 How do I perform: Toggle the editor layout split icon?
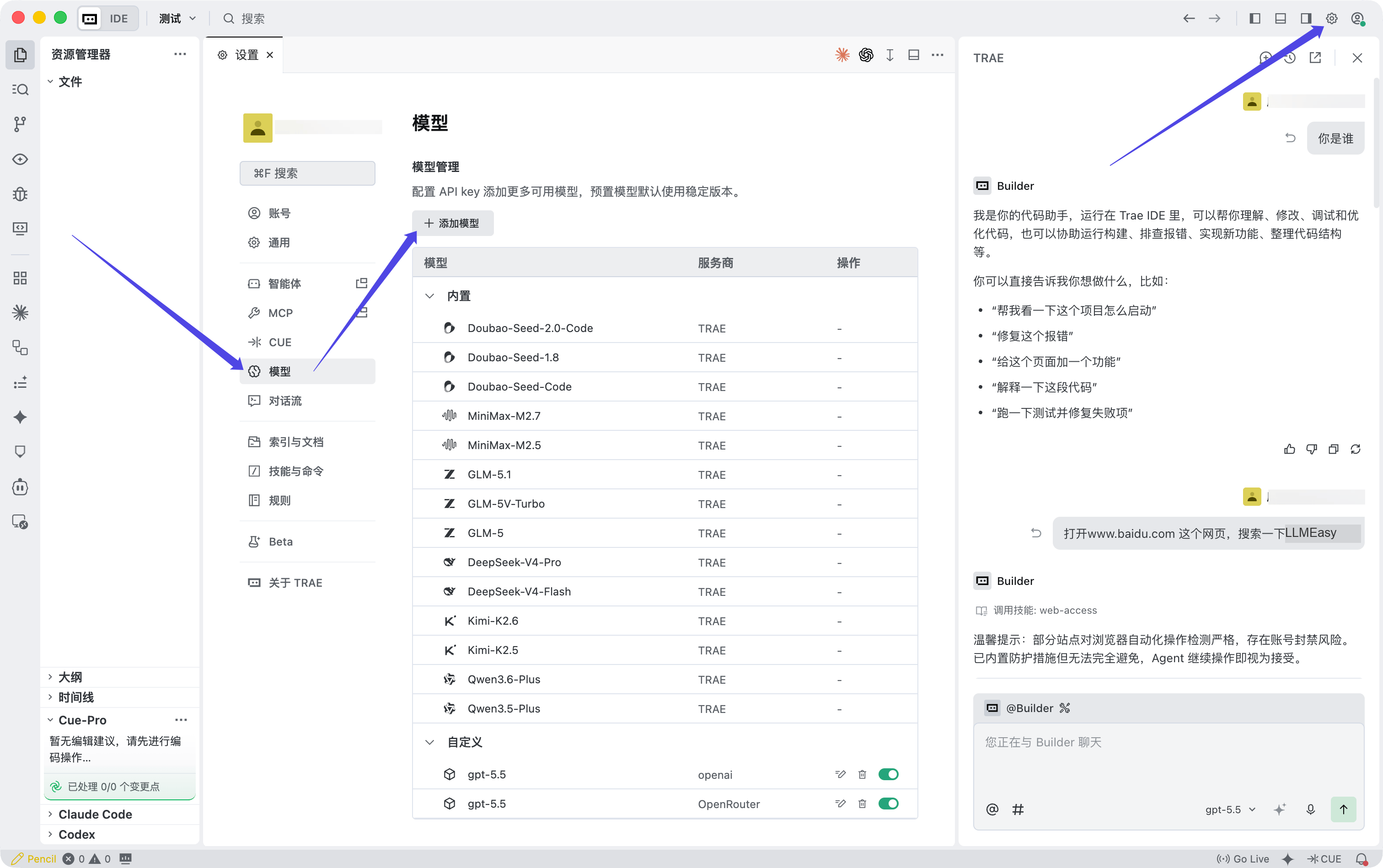[913, 54]
